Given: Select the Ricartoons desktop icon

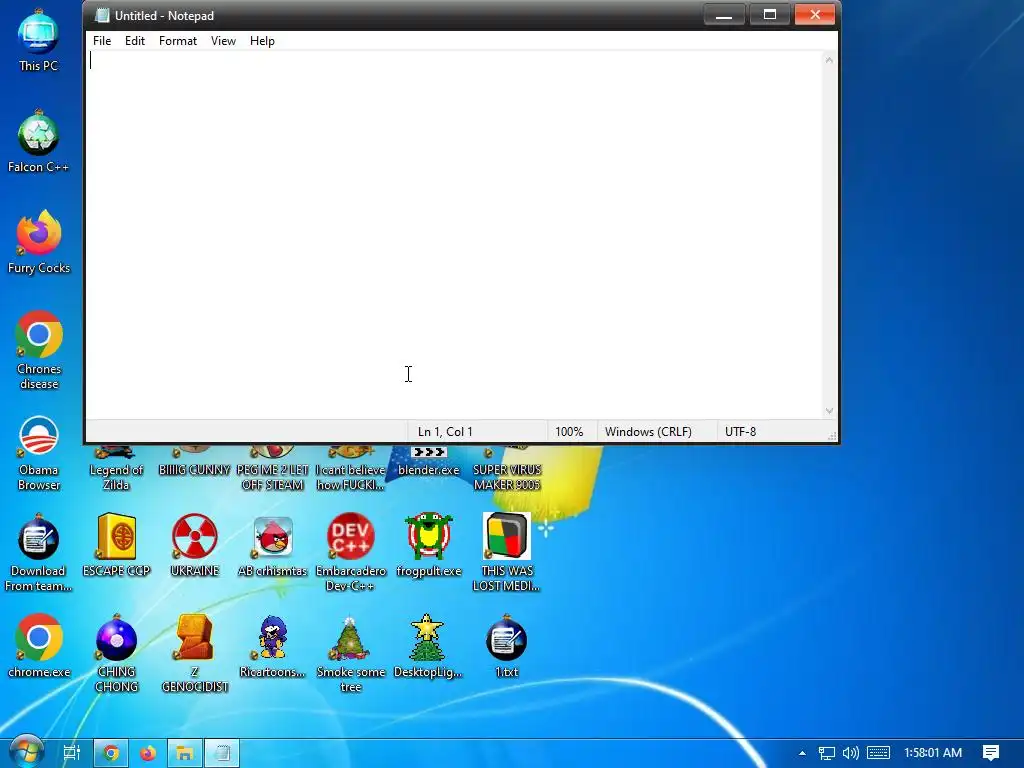Looking at the screenshot, I should (272, 646).
